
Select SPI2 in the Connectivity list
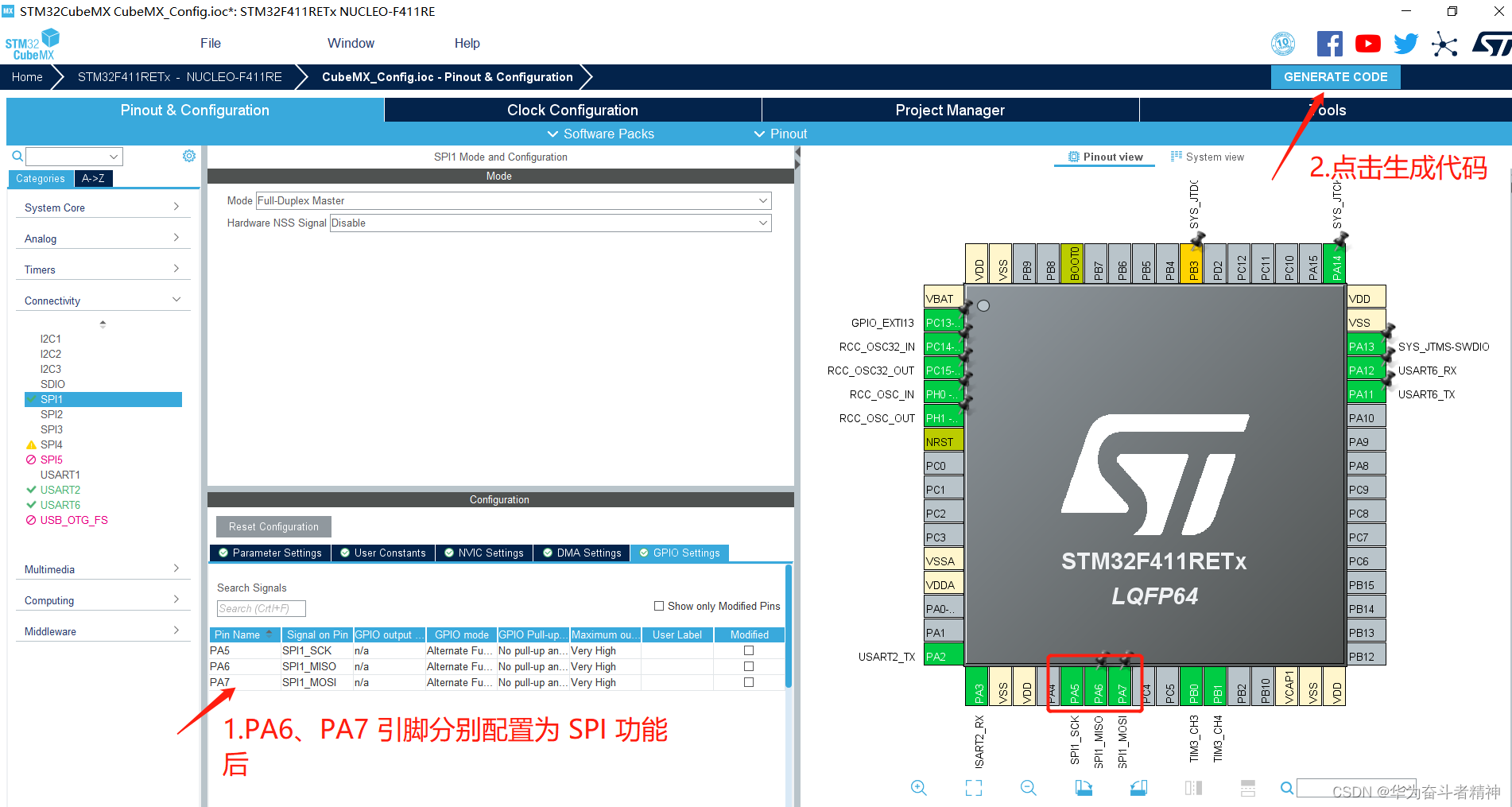click(x=52, y=414)
